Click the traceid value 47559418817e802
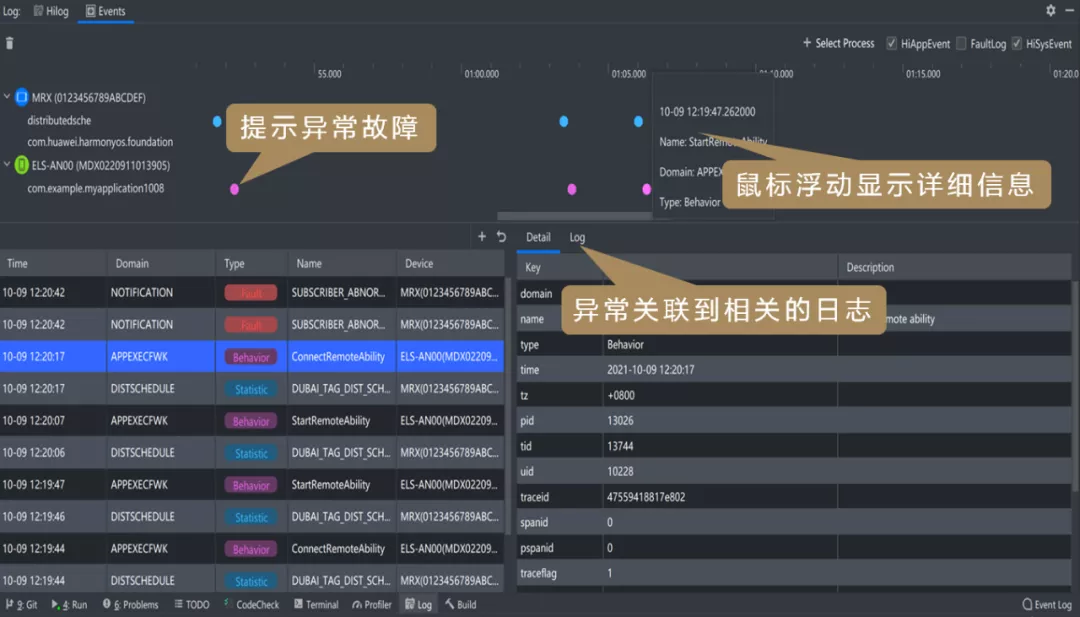The height and width of the screenshot is (617, 1080). click(x=646, y=496)
